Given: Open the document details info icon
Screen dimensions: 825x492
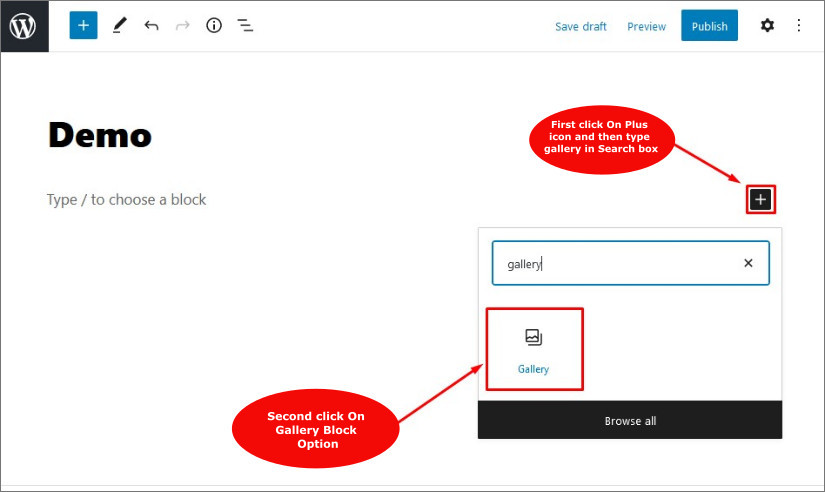Looking at the screenshot, I should click(213, 26).
